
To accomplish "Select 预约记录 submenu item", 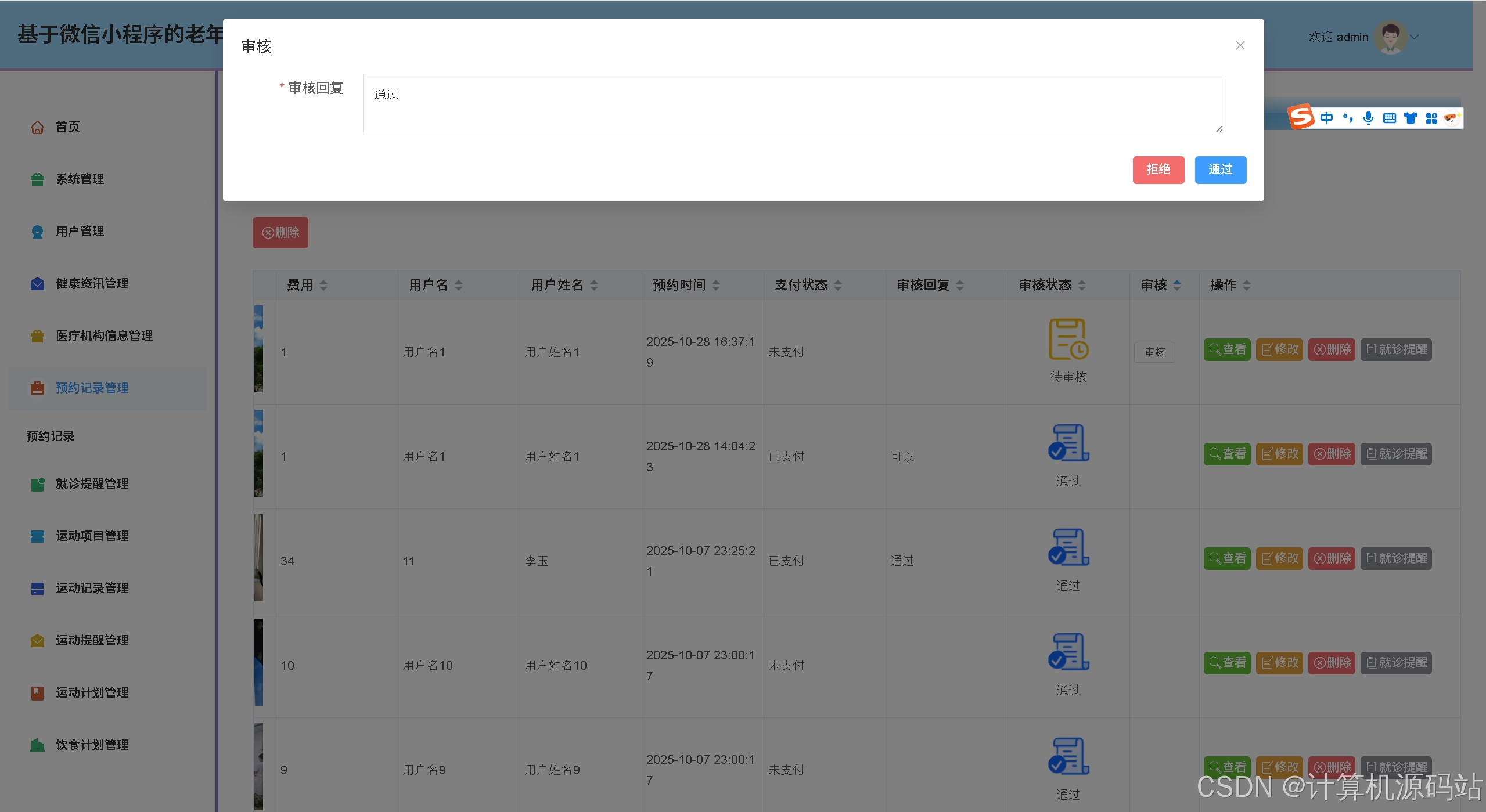I will [x=51, y=436].
